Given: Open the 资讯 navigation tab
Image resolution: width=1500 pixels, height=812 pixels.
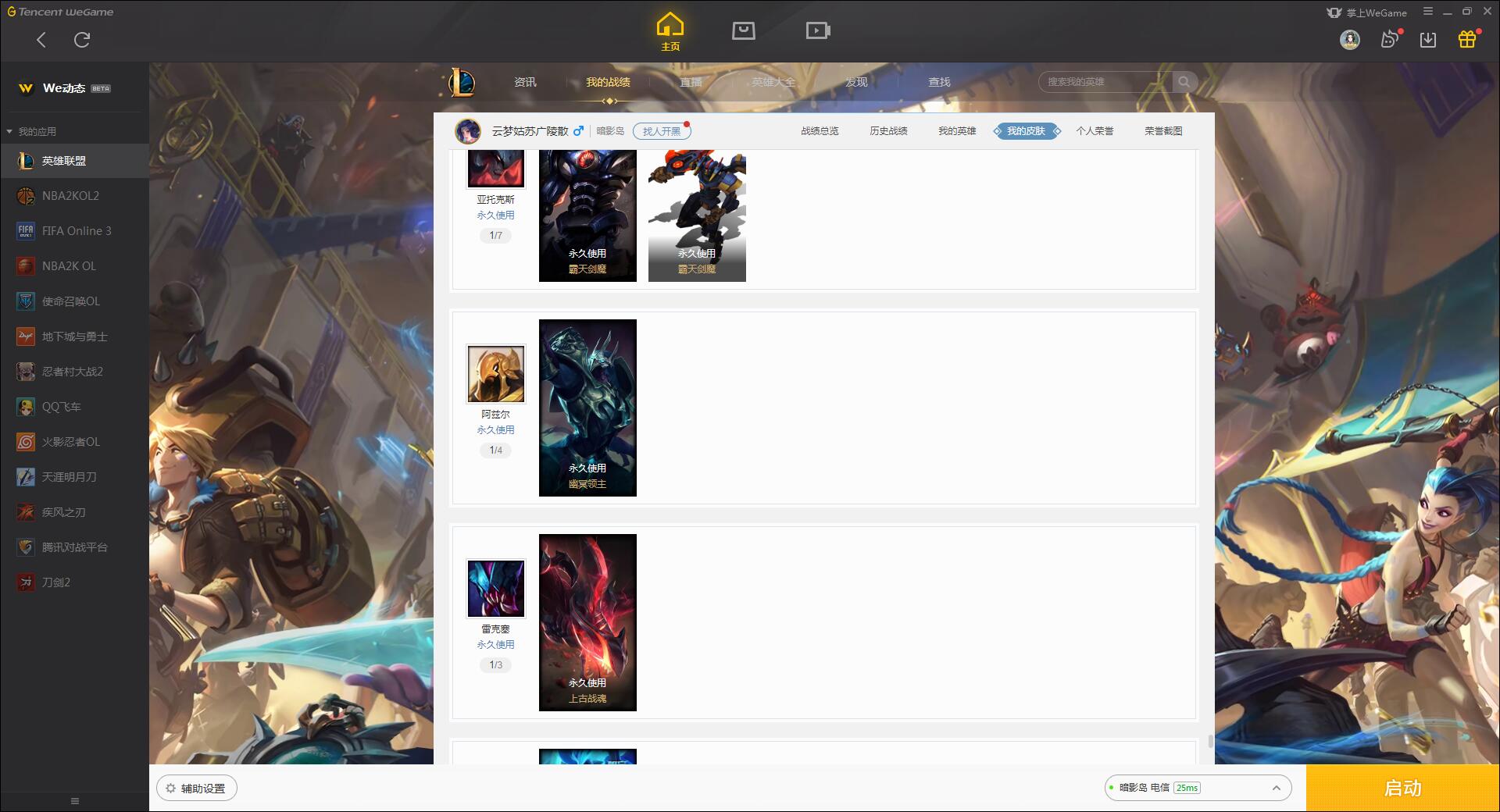Looking at the screenshot, I should coord(525,82).
